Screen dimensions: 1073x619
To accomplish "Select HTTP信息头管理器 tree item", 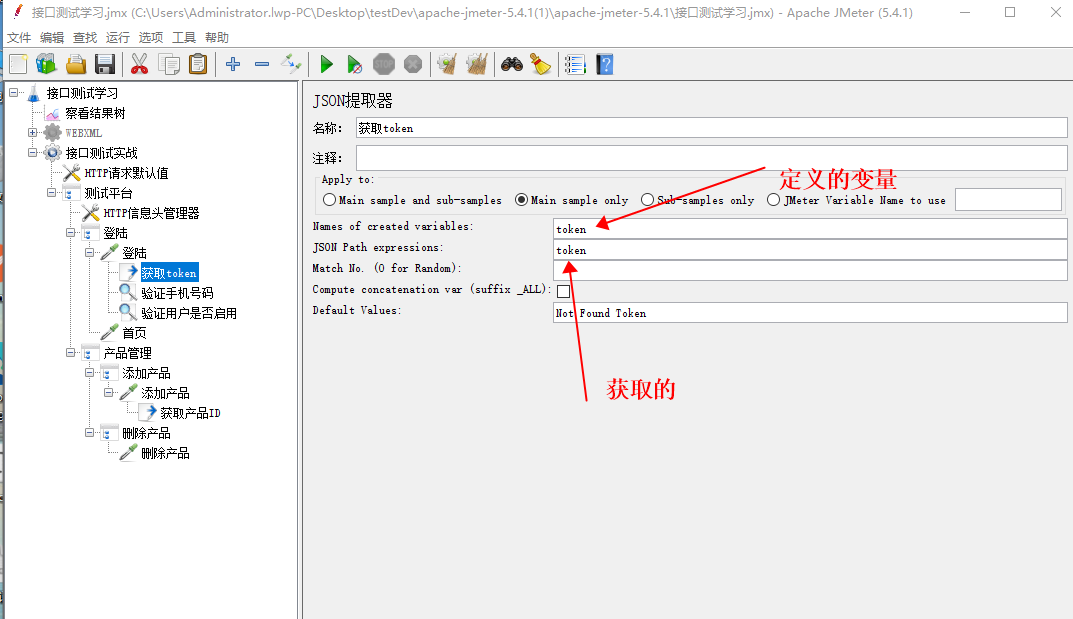I will [151, 213].
